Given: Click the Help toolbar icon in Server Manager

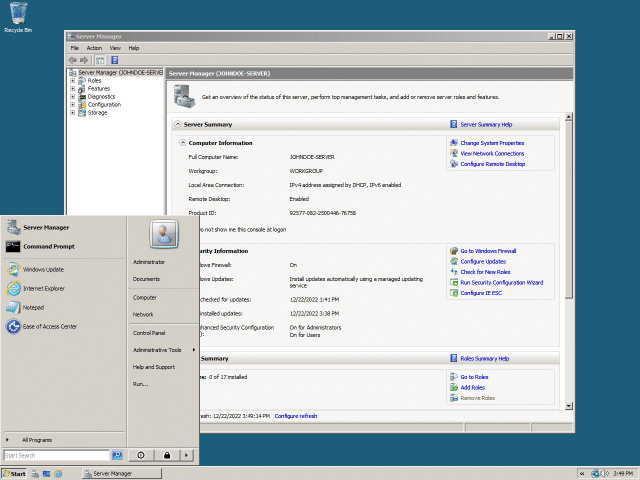Looking at the screenshot, I should click(114, 60).
